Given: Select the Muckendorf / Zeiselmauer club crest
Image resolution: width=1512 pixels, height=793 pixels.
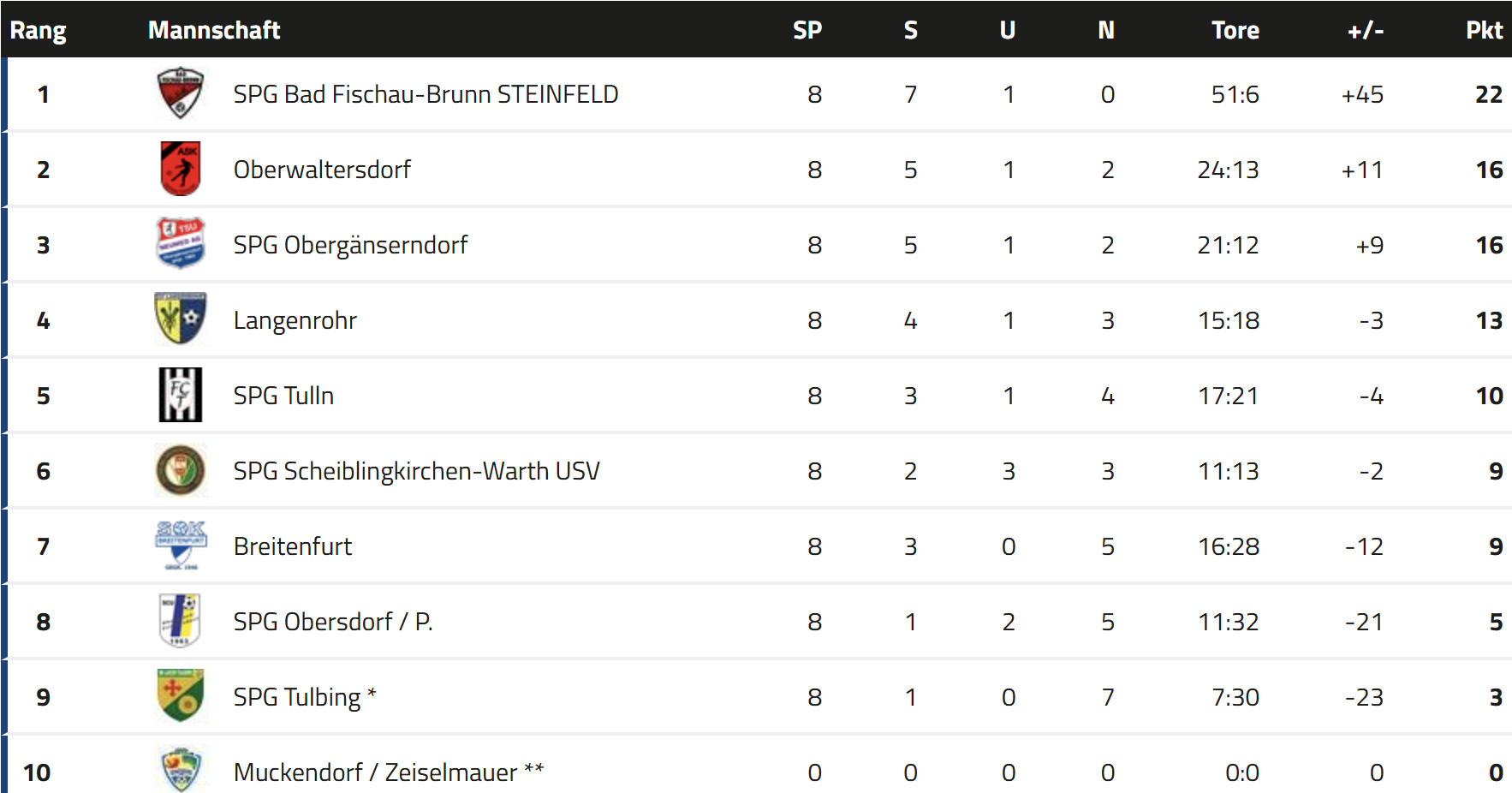Looking at the screenshot, I should coord(181,769).
